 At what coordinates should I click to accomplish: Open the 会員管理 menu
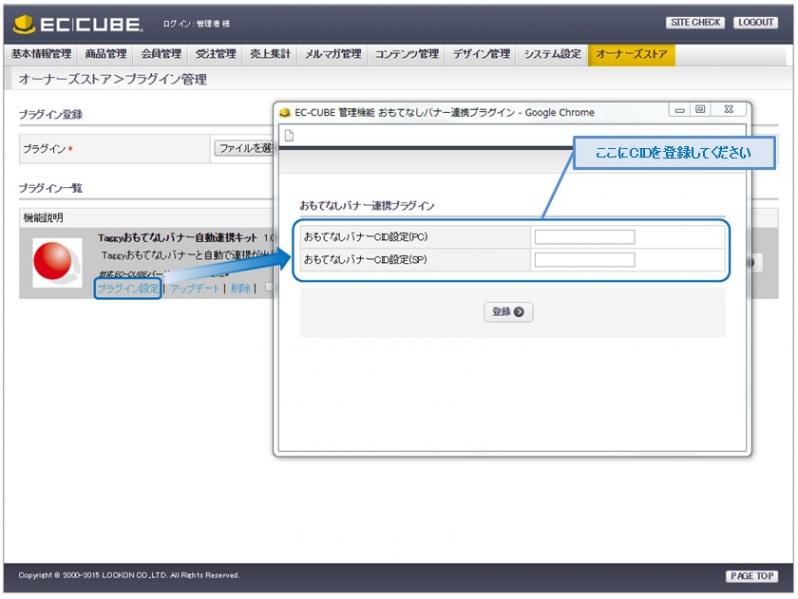click(x=161, y=54)
